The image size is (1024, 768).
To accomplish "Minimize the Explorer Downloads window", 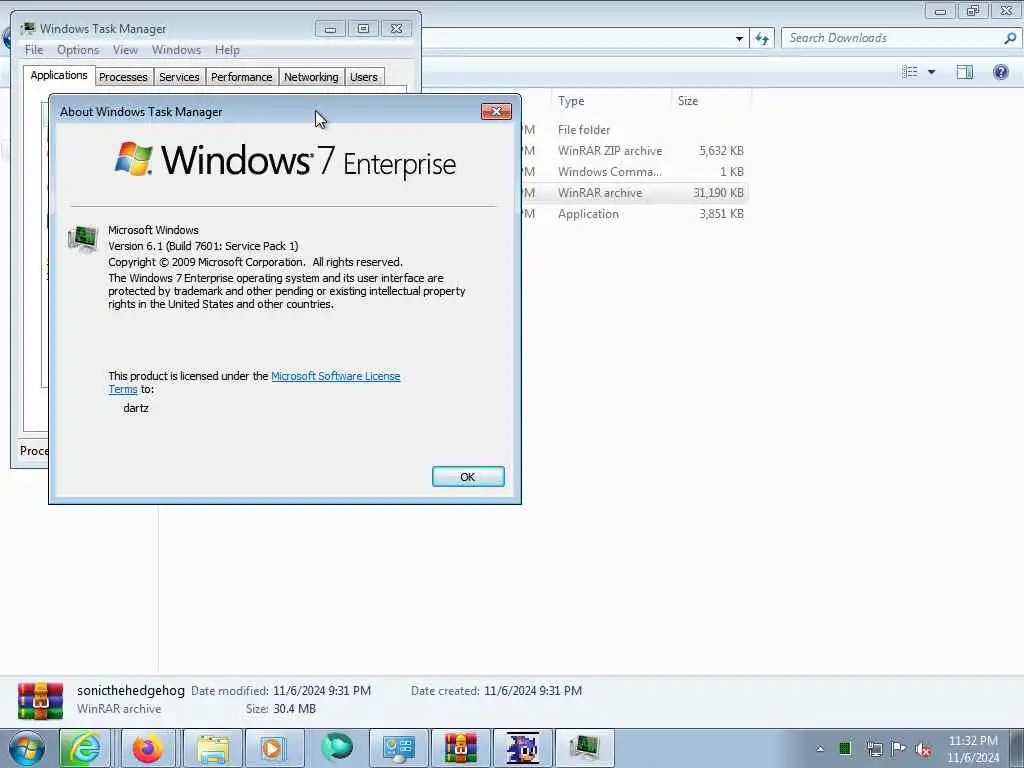I will point(940,11).
